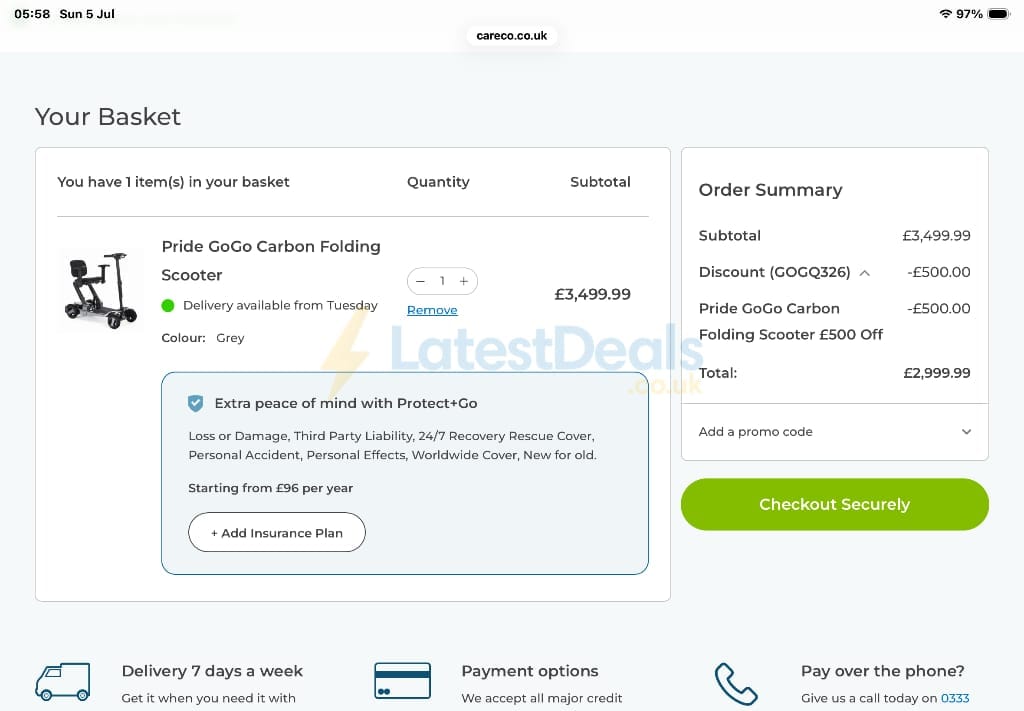1024x711 pixels.
Task: Click Payment options heading
Action: (530, 671)
